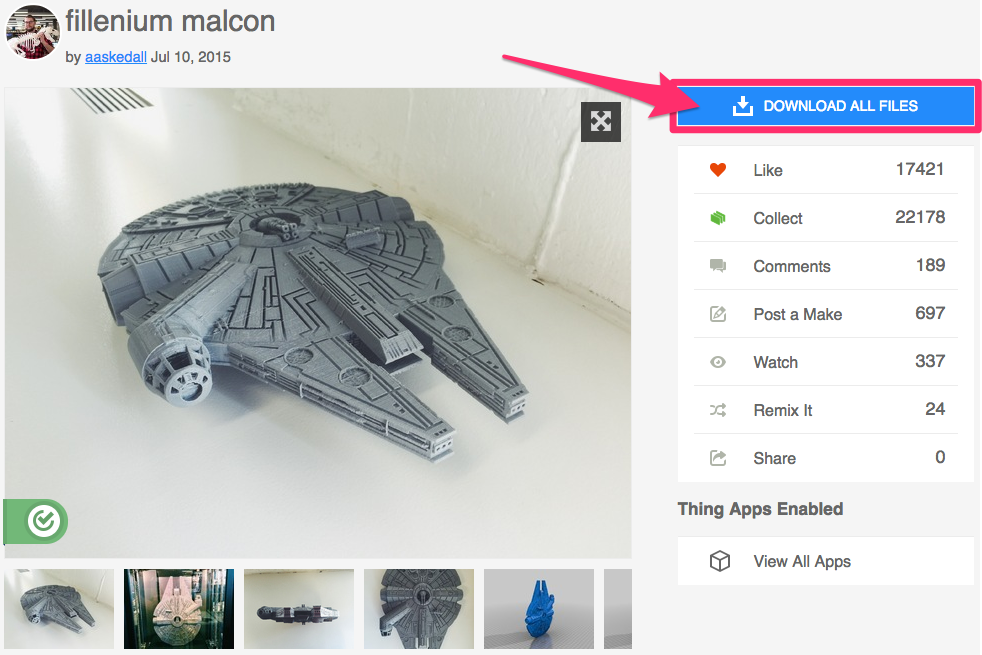Click the View All Apps cube icon

click(719, 561)
